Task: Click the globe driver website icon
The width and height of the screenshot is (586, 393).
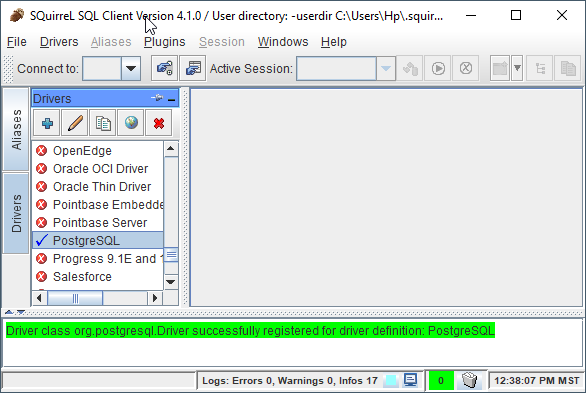Action: (x=131, y=123)
